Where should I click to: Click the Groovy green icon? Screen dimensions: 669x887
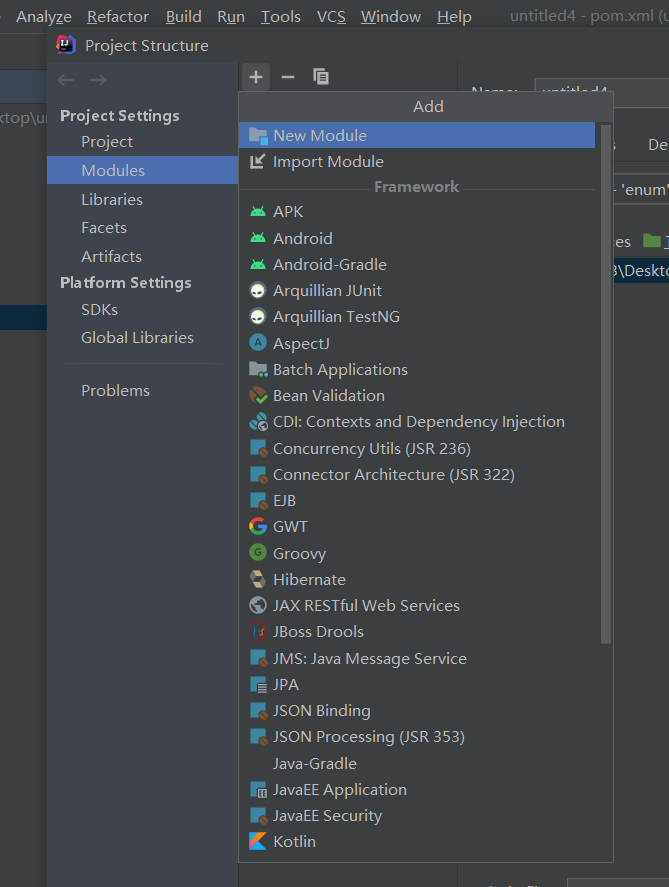tap(258, 552)
